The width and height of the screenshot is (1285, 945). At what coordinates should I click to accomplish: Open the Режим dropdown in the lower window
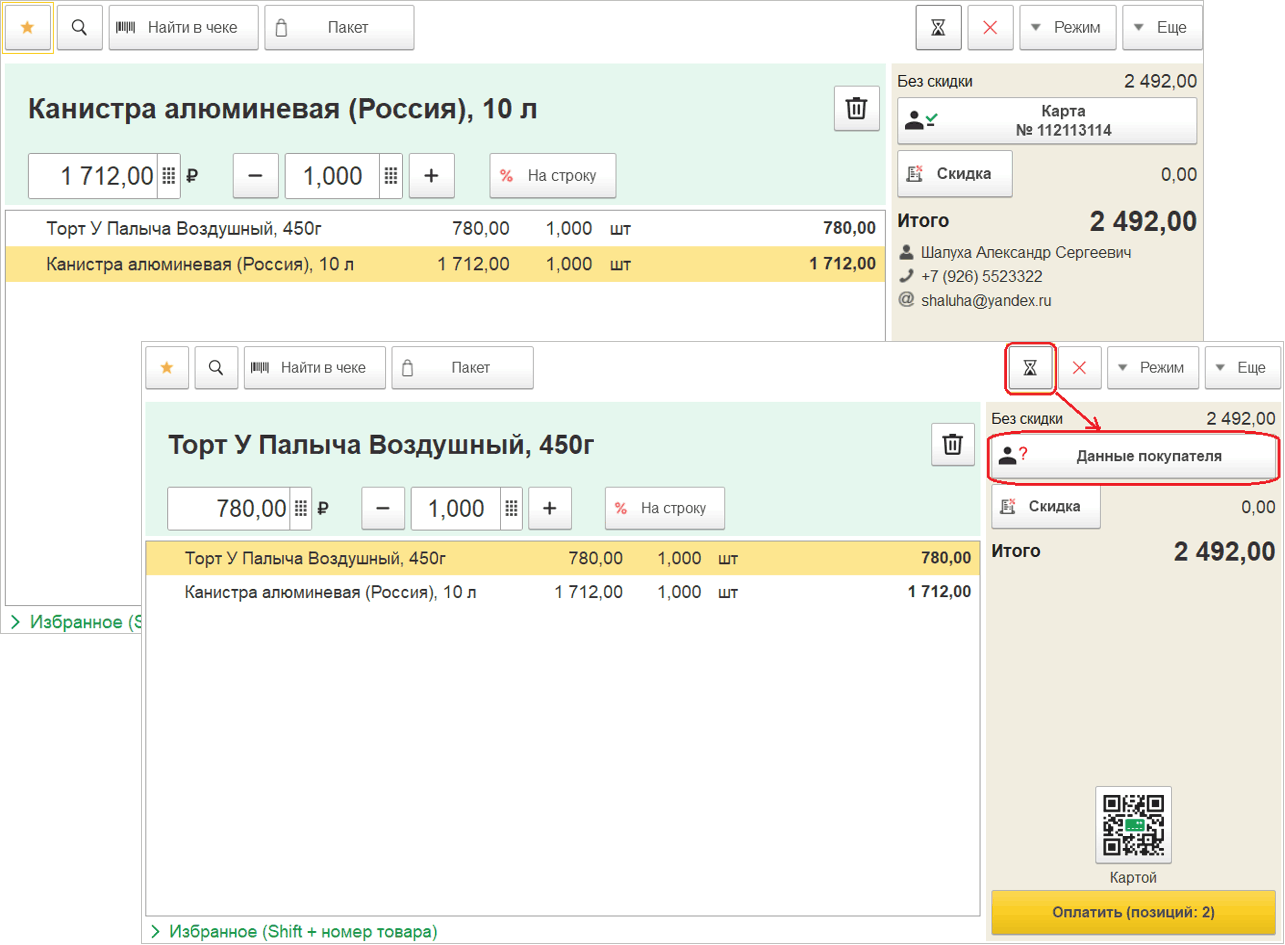click(1152, 368)
